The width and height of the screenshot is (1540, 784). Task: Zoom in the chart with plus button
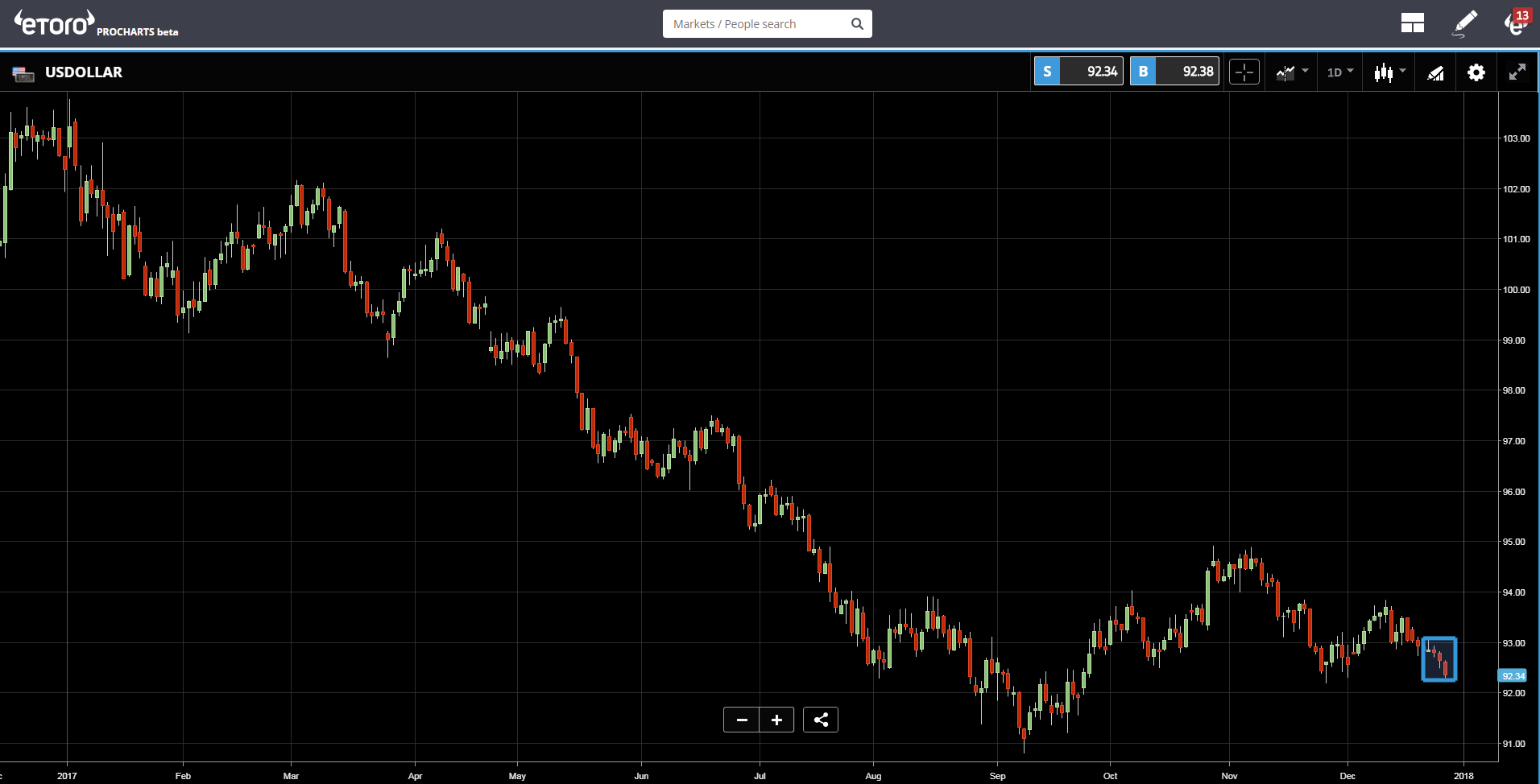pos(776,720)
